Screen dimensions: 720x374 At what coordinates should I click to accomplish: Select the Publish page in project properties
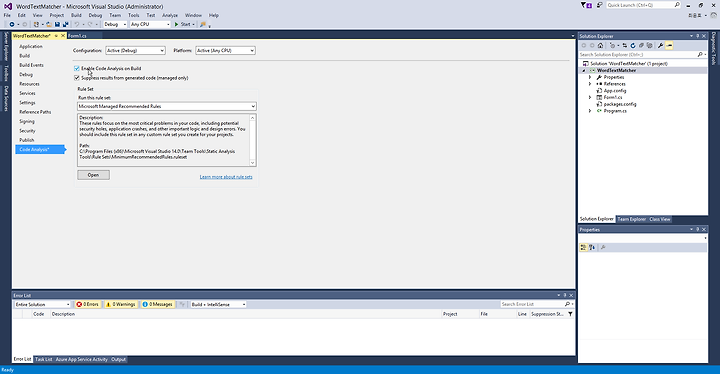coord(27,140)
